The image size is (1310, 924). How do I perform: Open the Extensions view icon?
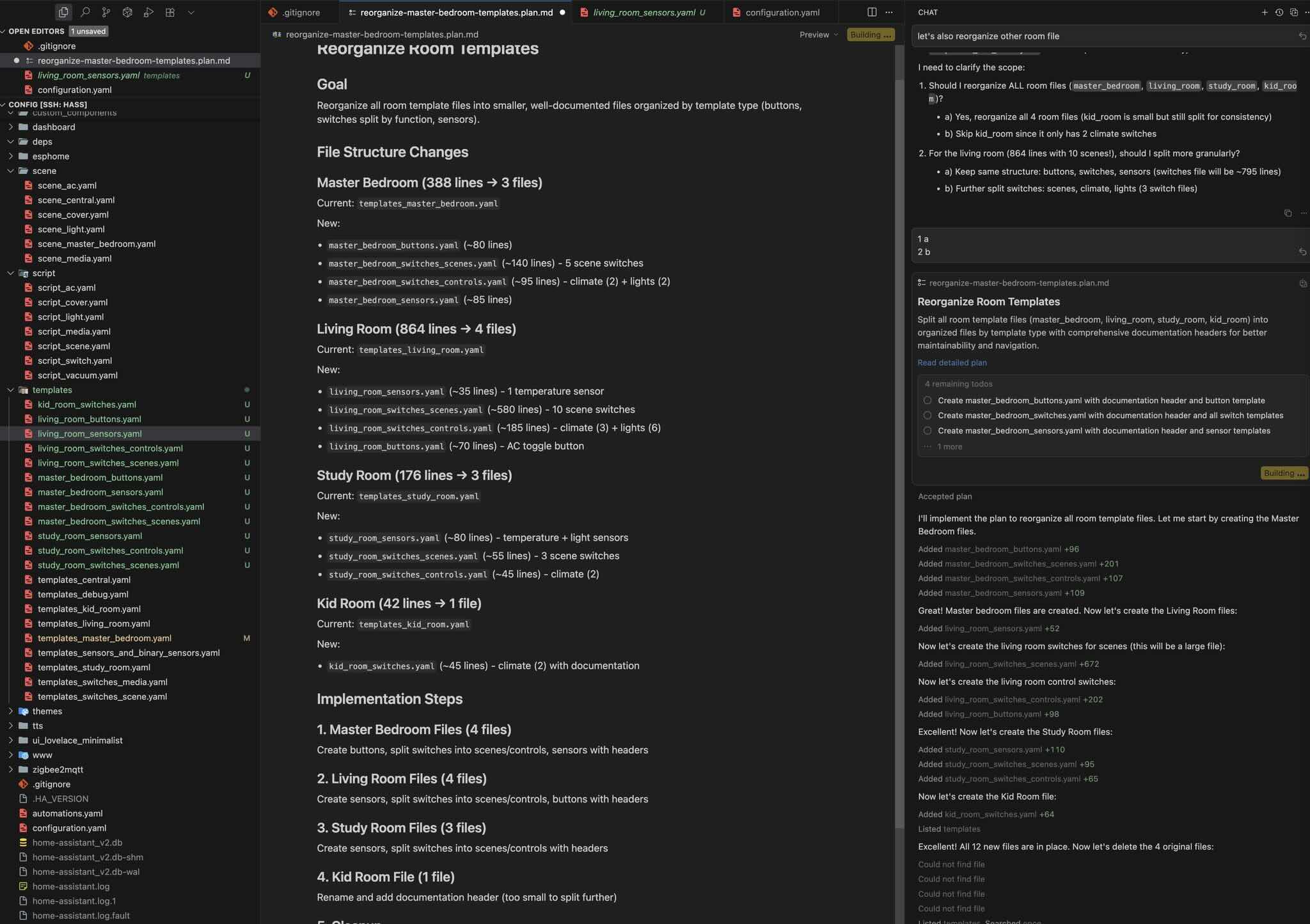pos(170,12)
